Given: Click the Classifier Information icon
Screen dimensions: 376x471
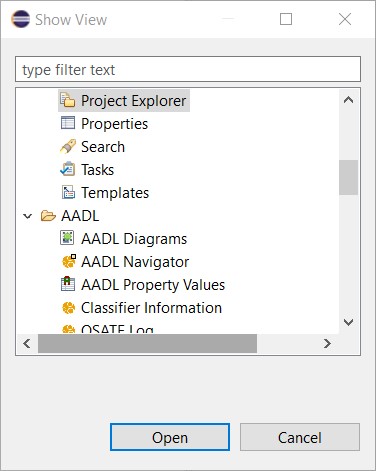Looking at the screenshot, I should [69, 308].
